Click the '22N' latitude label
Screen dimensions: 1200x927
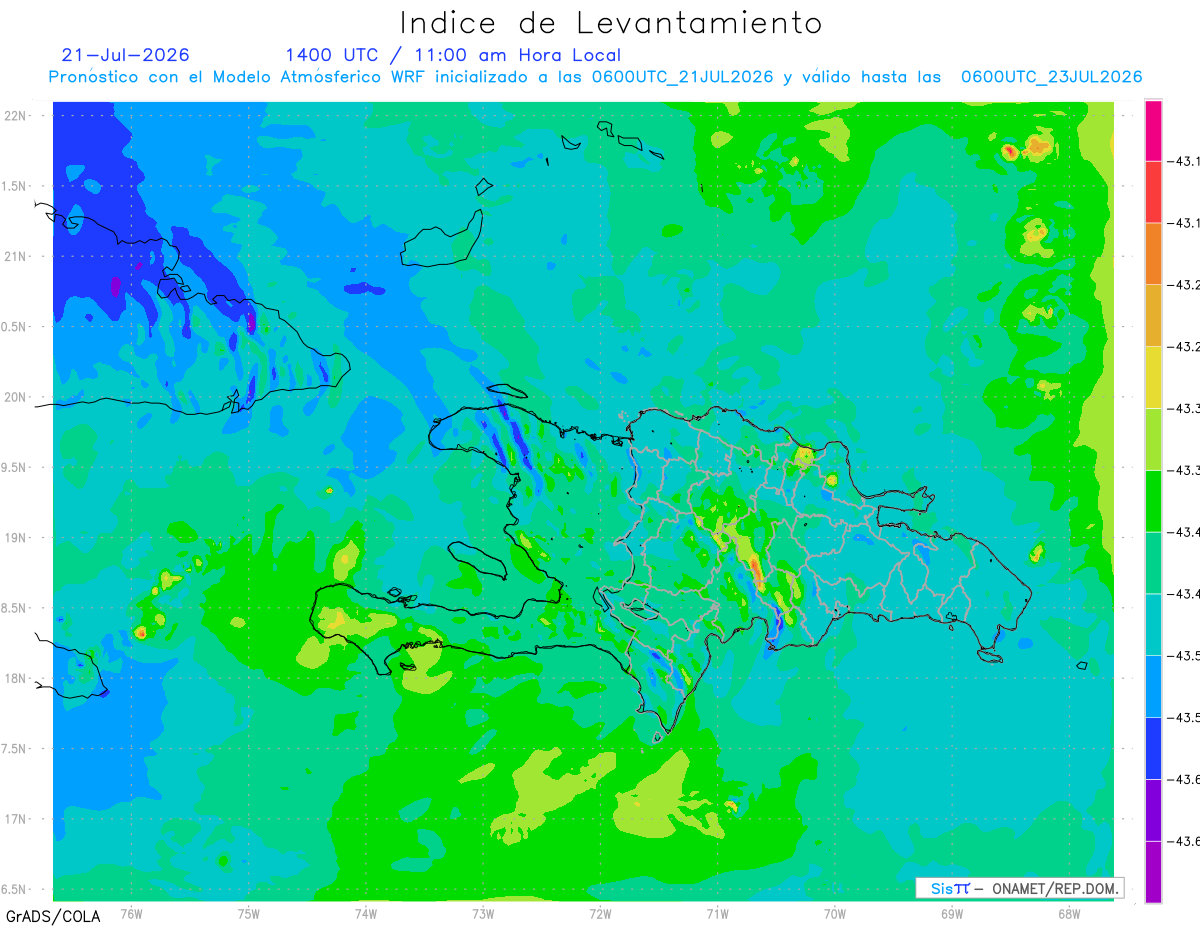(x=15, y=116)
